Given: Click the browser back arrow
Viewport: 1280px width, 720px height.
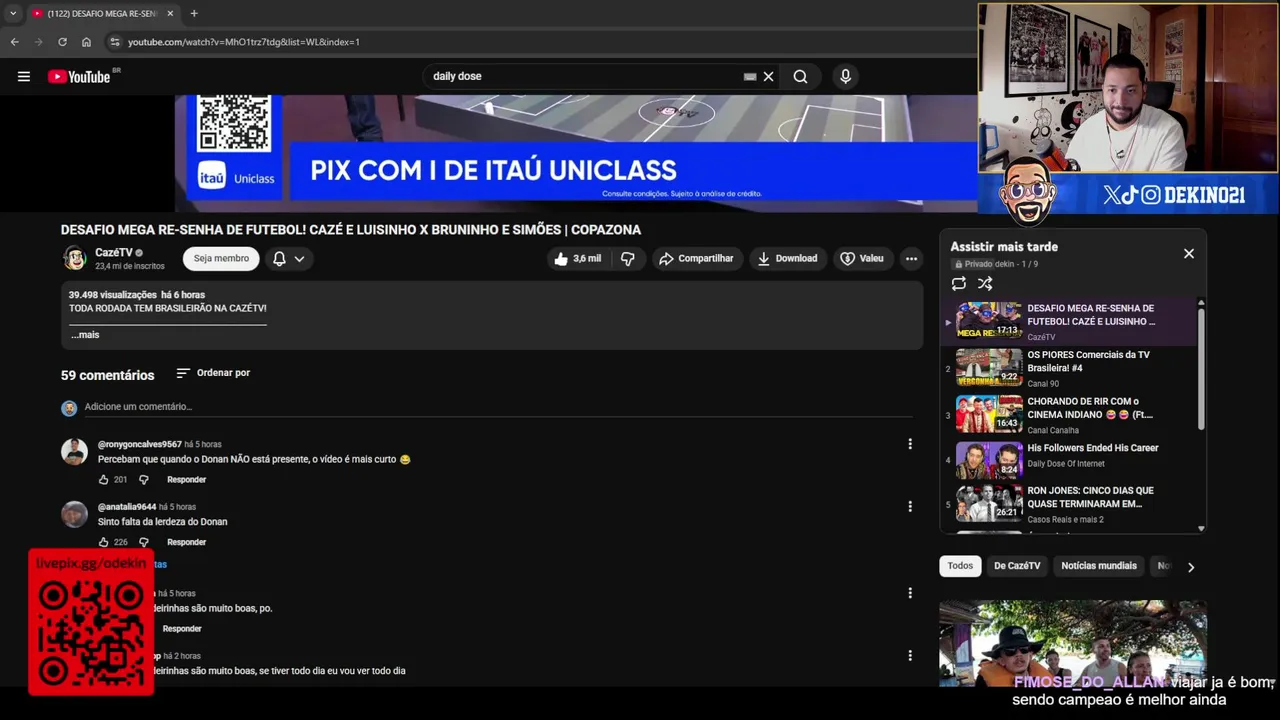Looking at the screenshot, I should 14,42.
